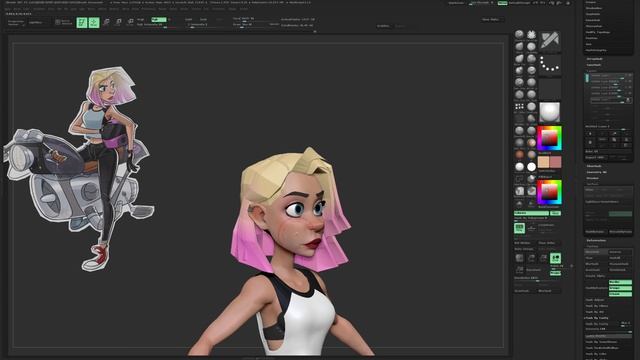Toggle Groups under MaskByFeature

pyautogui.click(x=620, y=288)
